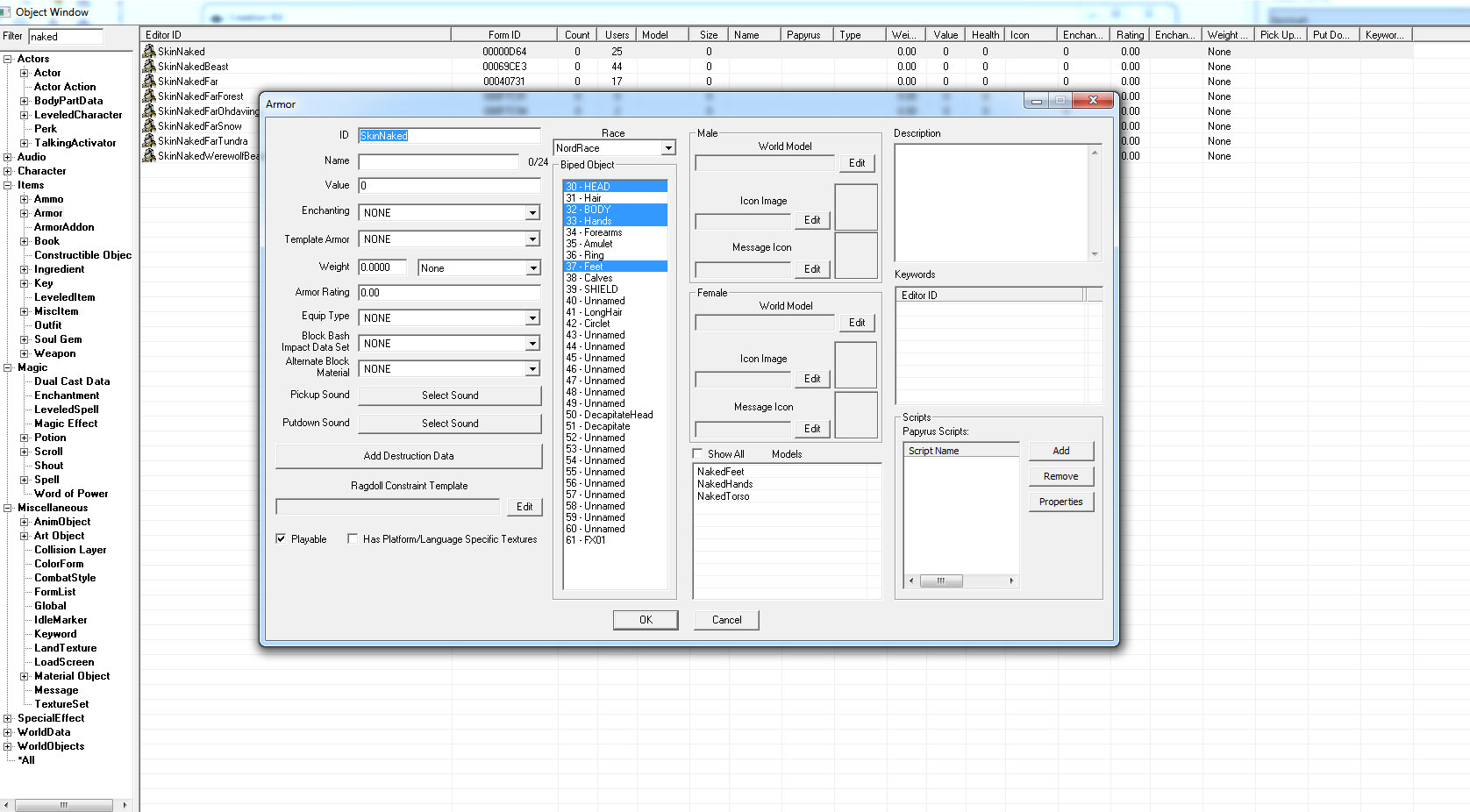Select ArmorAddon in the Items tree
The height and width of the screenshot is (812, 1470).
(64, 227)
